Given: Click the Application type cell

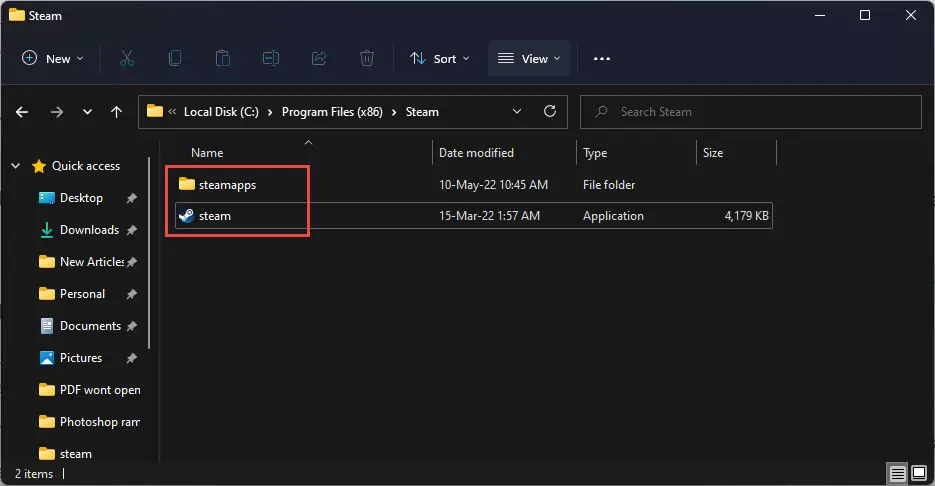Looking at the screenshot, I should click(x=613, y=216).
